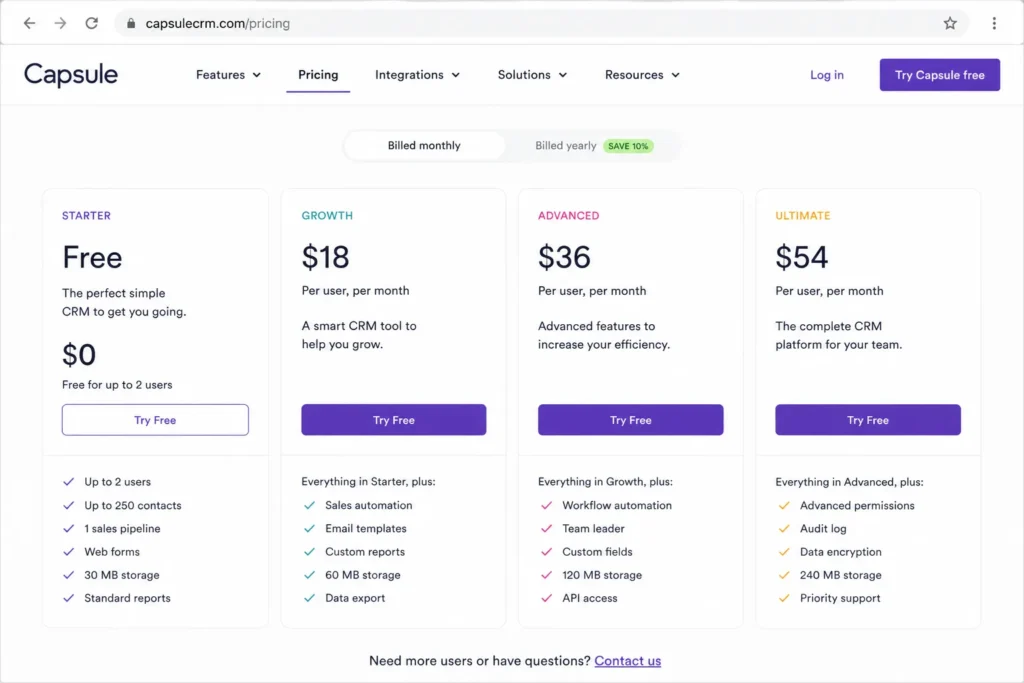This screenshot has width=1024, height=683.
Task: Click the SAVE 10% badge
Action: (x=628, y=146)
